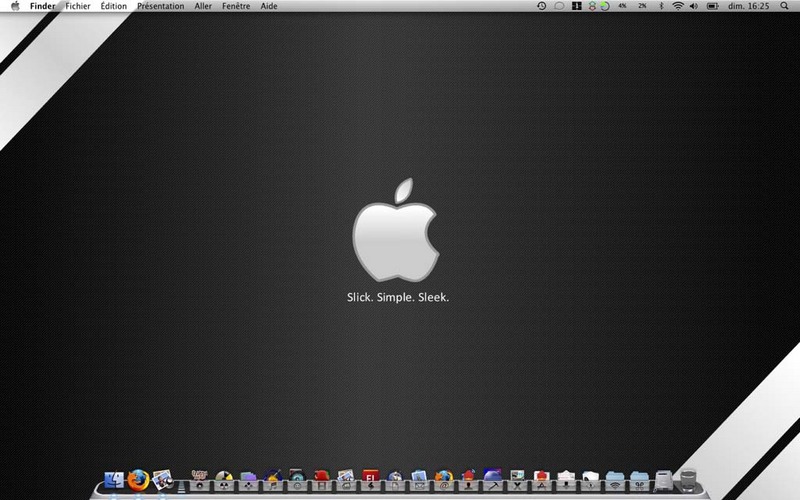Open the Présentation menu
The image size is (800, 500).
[x=160, y=6]
